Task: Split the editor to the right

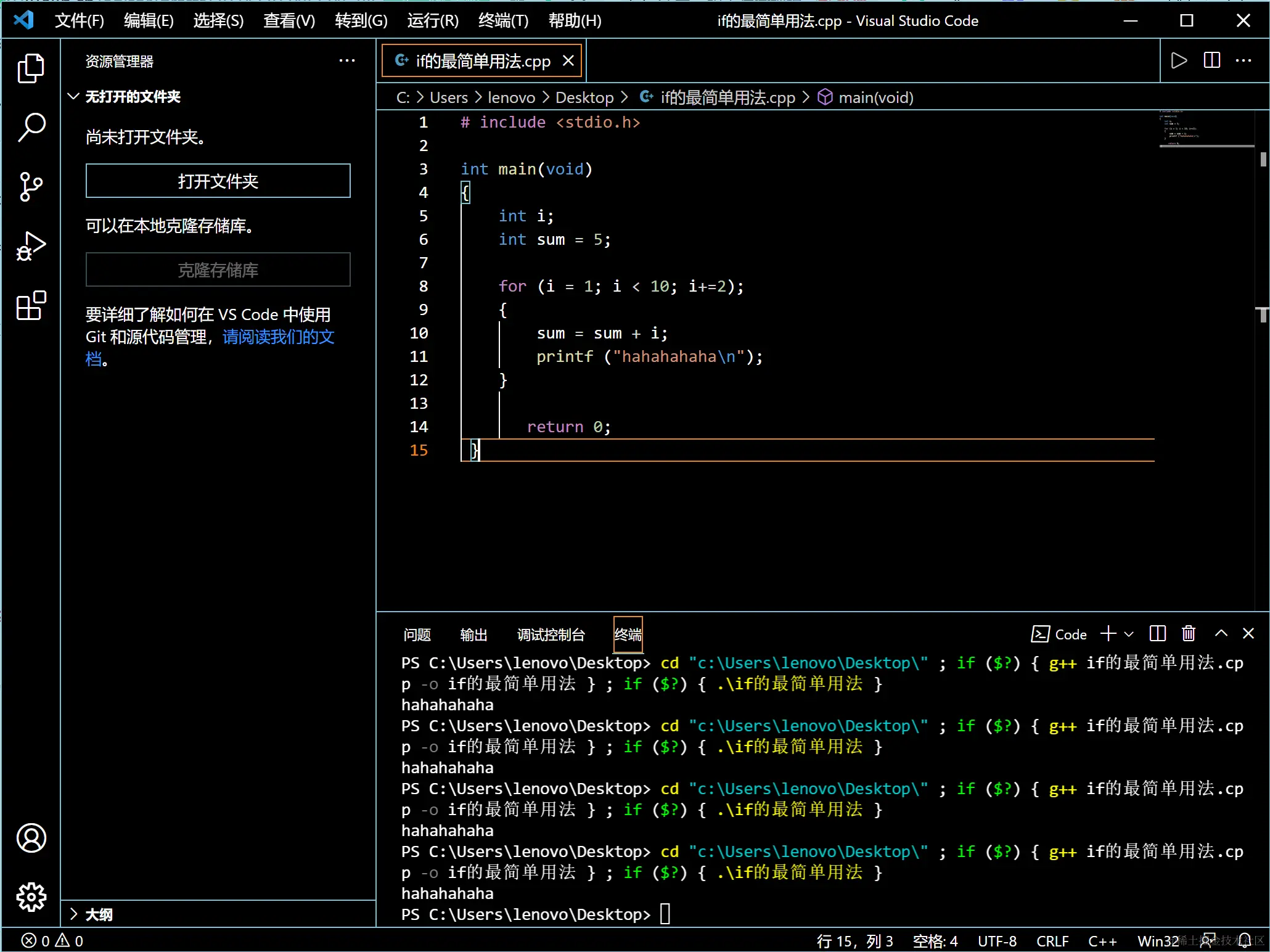Action: [x=1211, y=60]
